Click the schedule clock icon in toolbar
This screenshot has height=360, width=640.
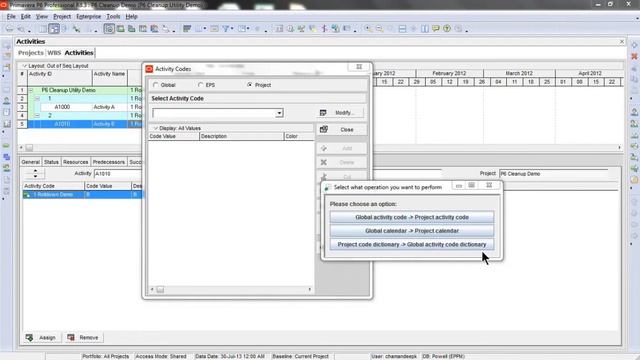click(290, 29)
